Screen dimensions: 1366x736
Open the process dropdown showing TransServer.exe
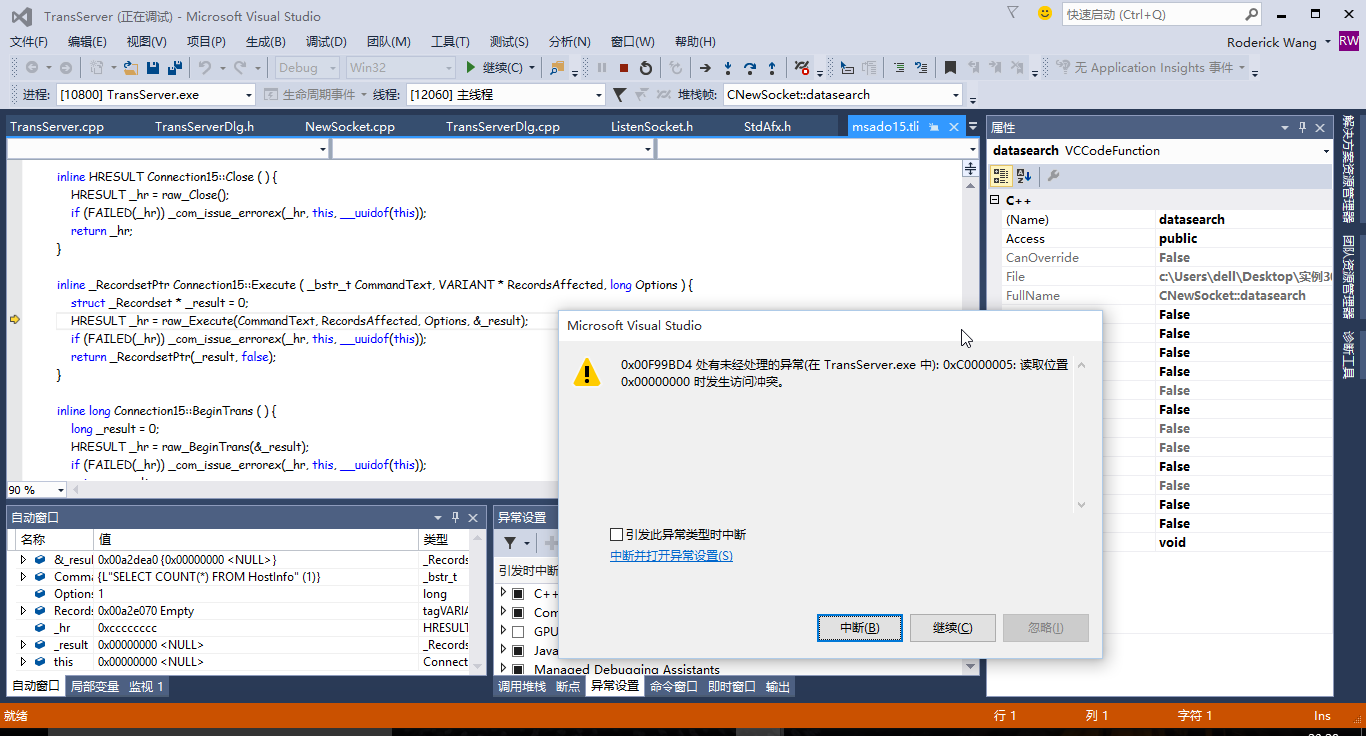pyautogui.click(x=155, y=95)
